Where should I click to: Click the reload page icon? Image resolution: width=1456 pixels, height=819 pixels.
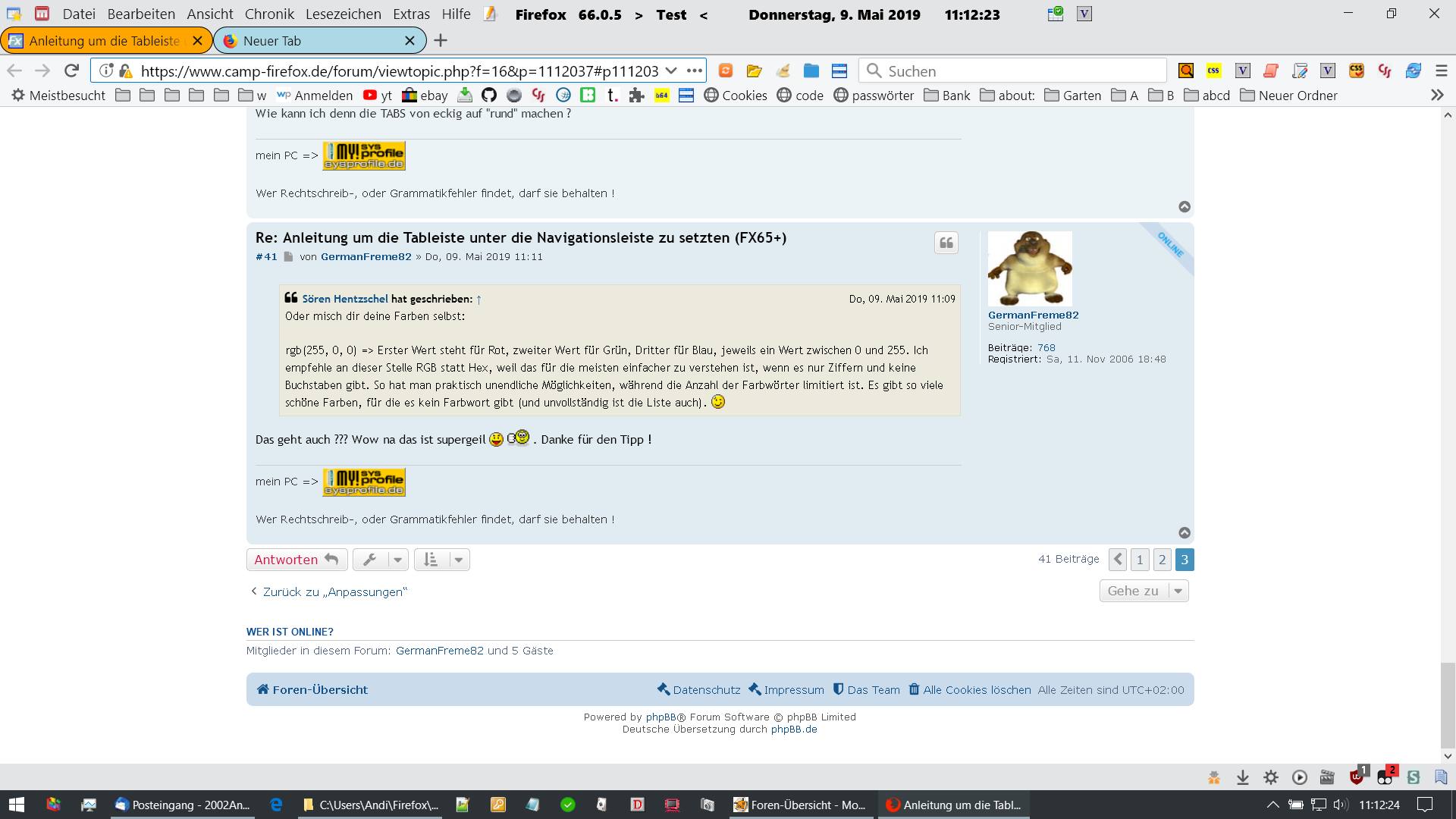(x=71, y=71)
